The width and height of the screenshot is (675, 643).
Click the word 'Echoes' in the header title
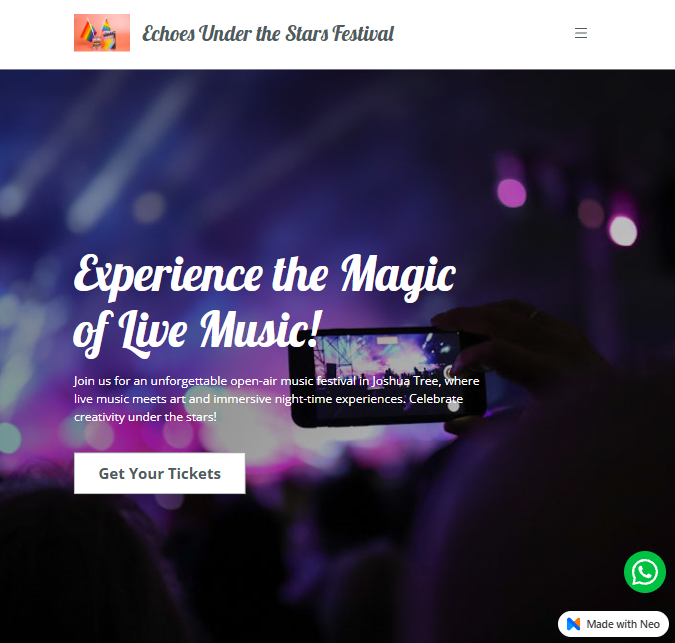169,34
